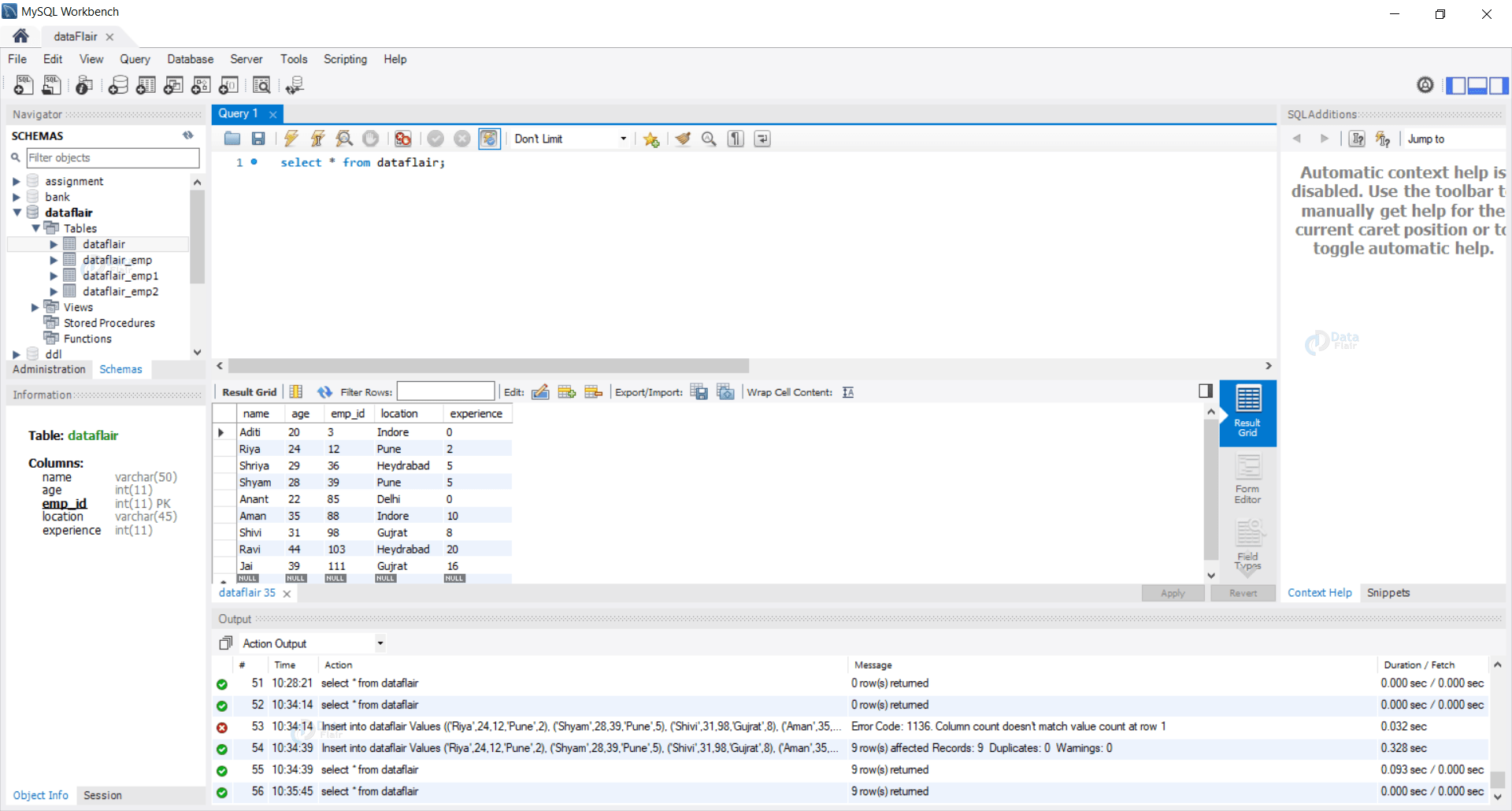Open the Context Help panel

pyautogui.click(x=1320, y=593)
